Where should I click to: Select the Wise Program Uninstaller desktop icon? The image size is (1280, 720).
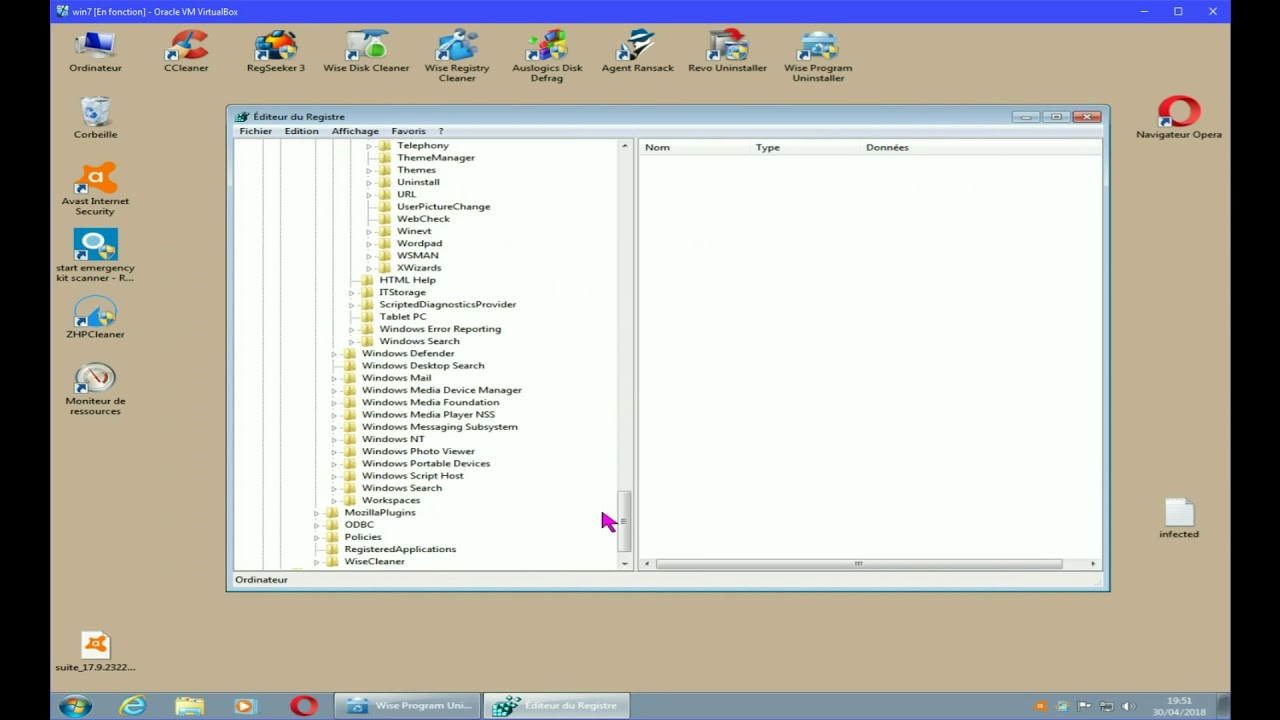pyautogui.click(x=818, y=56)
